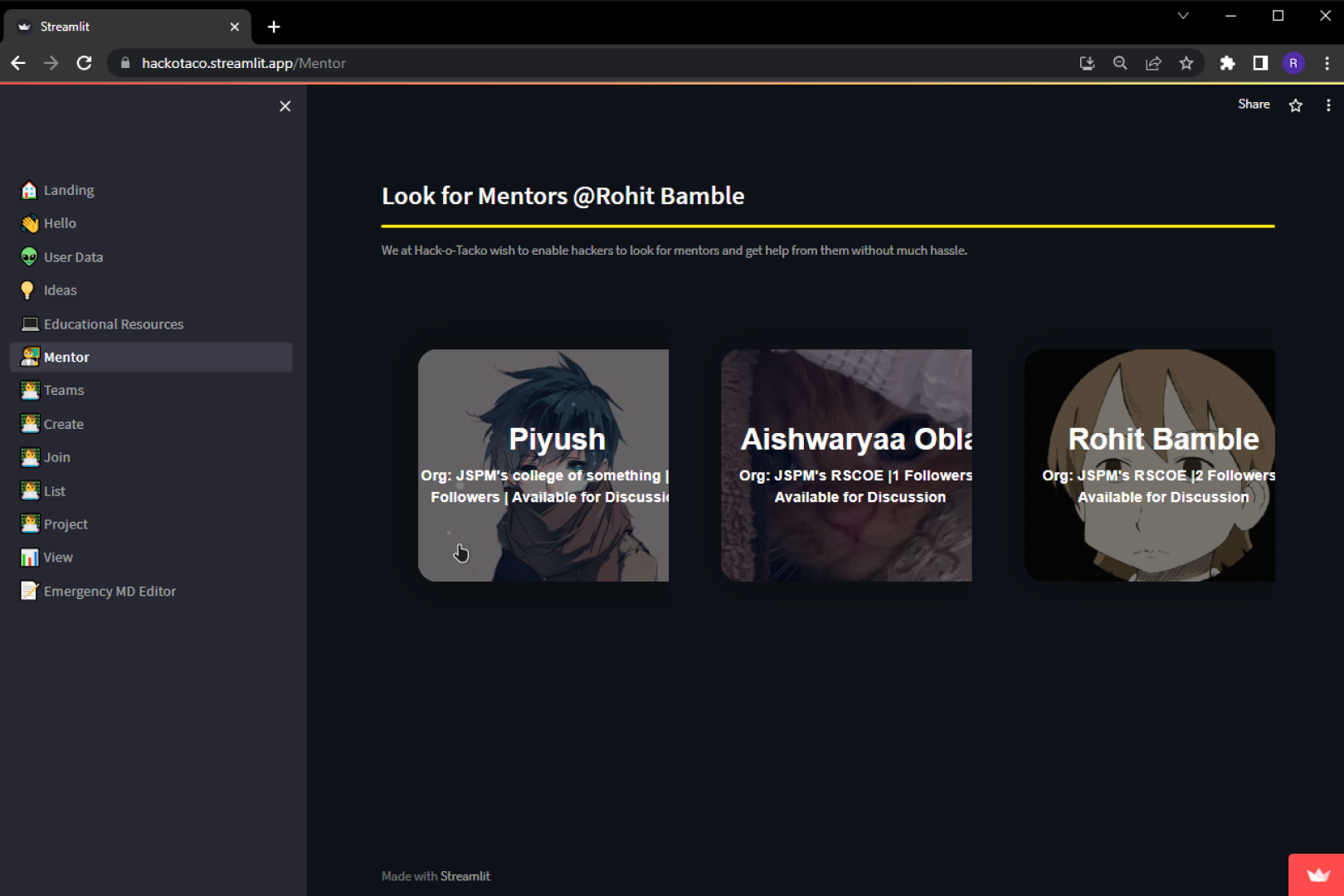The width and height of the screenshot is (1344, 896).
Task: Open the Join page
Action: click(x=151, y=457)
